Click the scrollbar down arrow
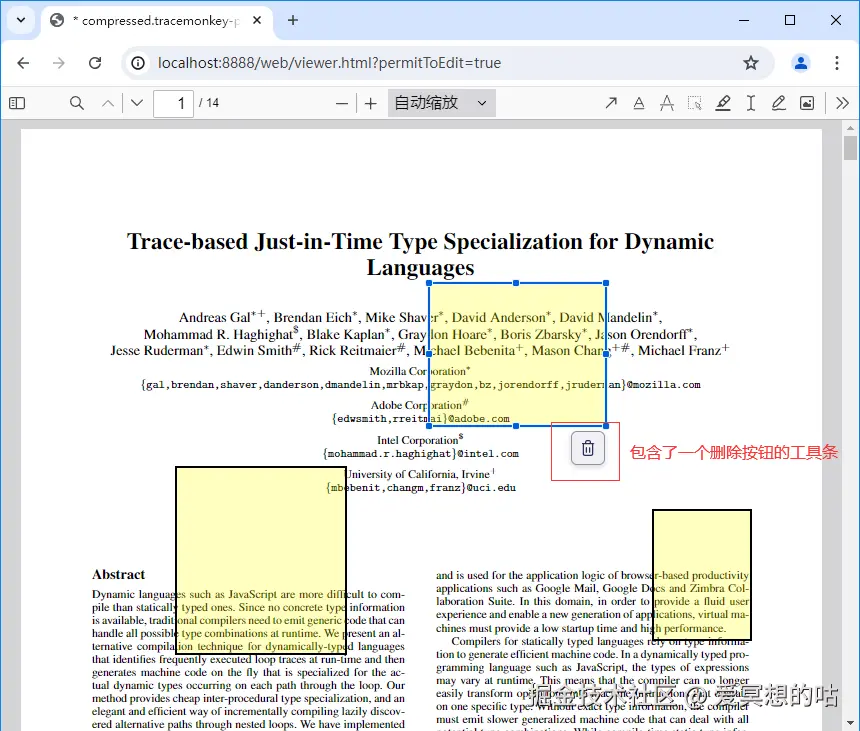This screenshot has height=731, width=860. 850,723
